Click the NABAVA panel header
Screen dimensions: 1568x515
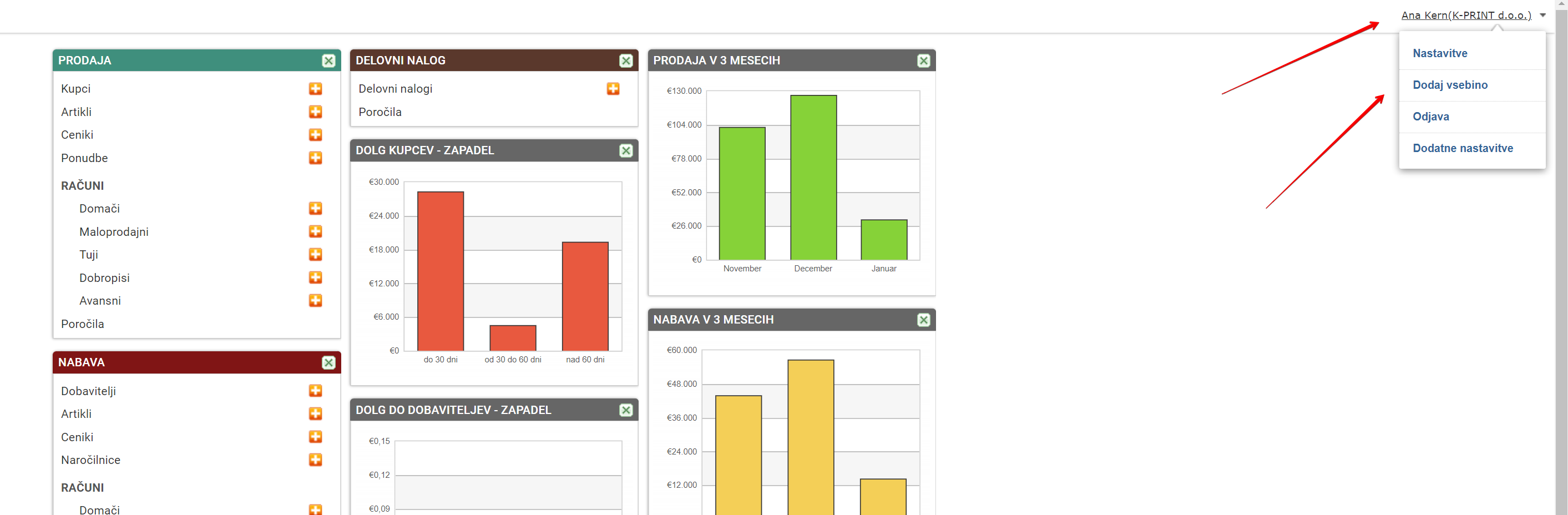196,362
